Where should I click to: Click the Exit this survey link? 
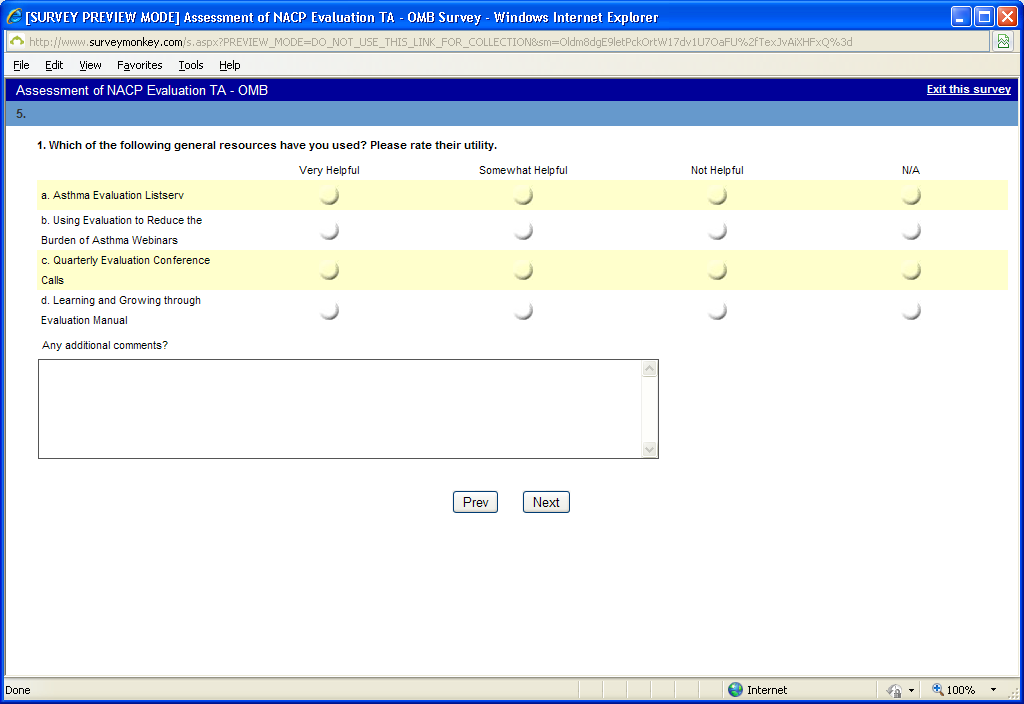point(968,89)
